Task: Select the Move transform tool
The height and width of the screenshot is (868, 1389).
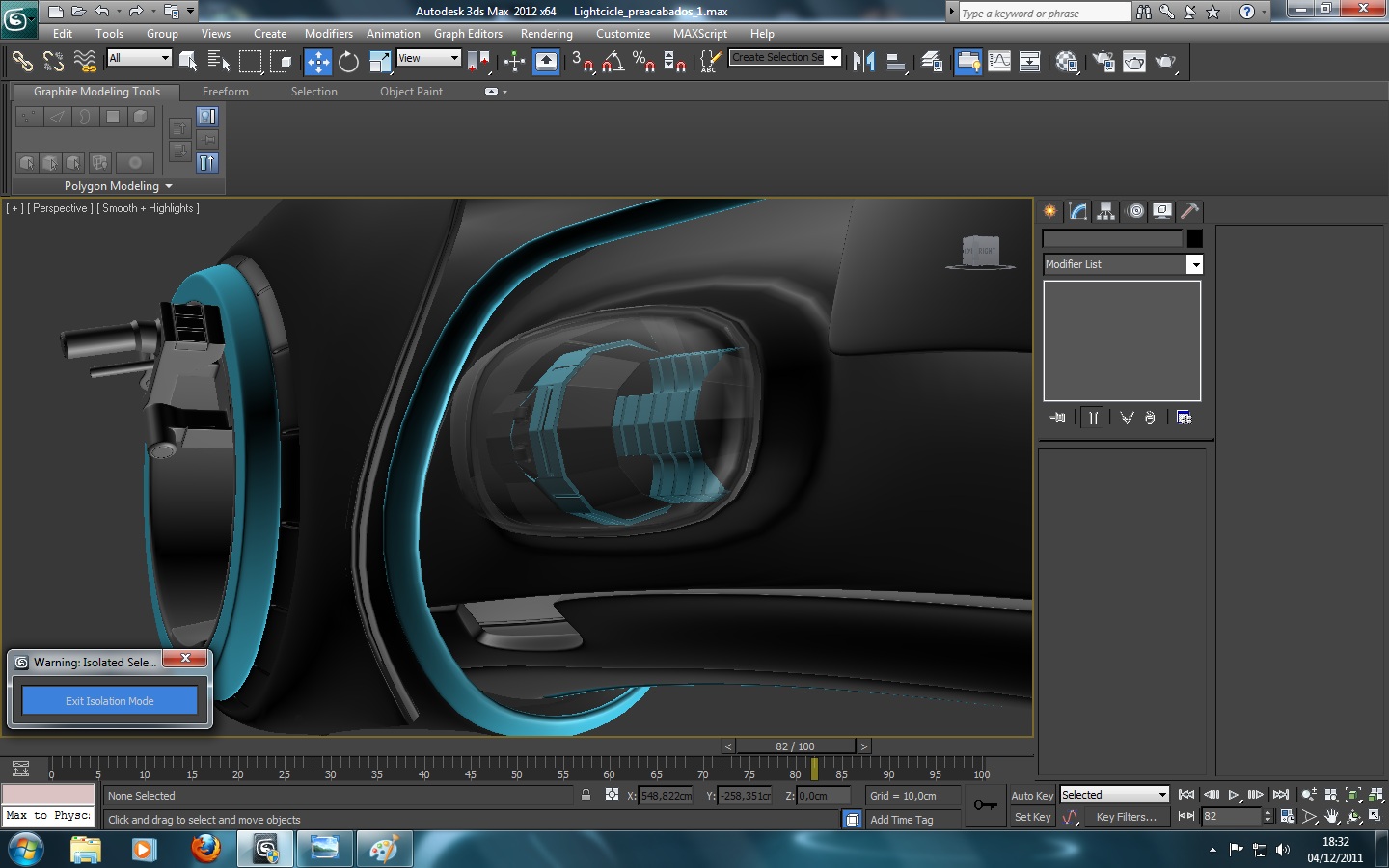Action: [x=317, y=62]
